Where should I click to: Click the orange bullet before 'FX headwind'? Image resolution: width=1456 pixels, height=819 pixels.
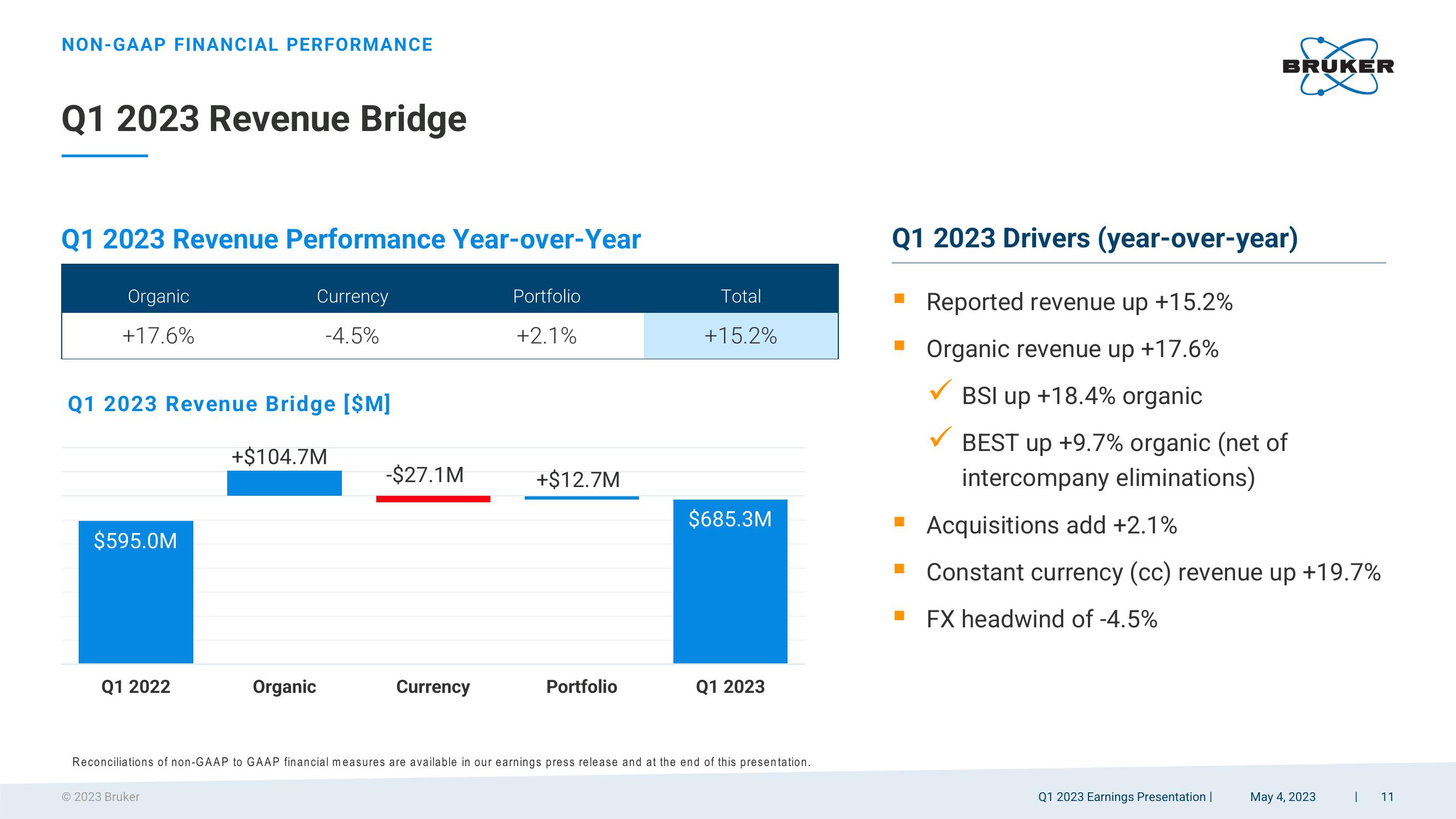coord(899,615)
